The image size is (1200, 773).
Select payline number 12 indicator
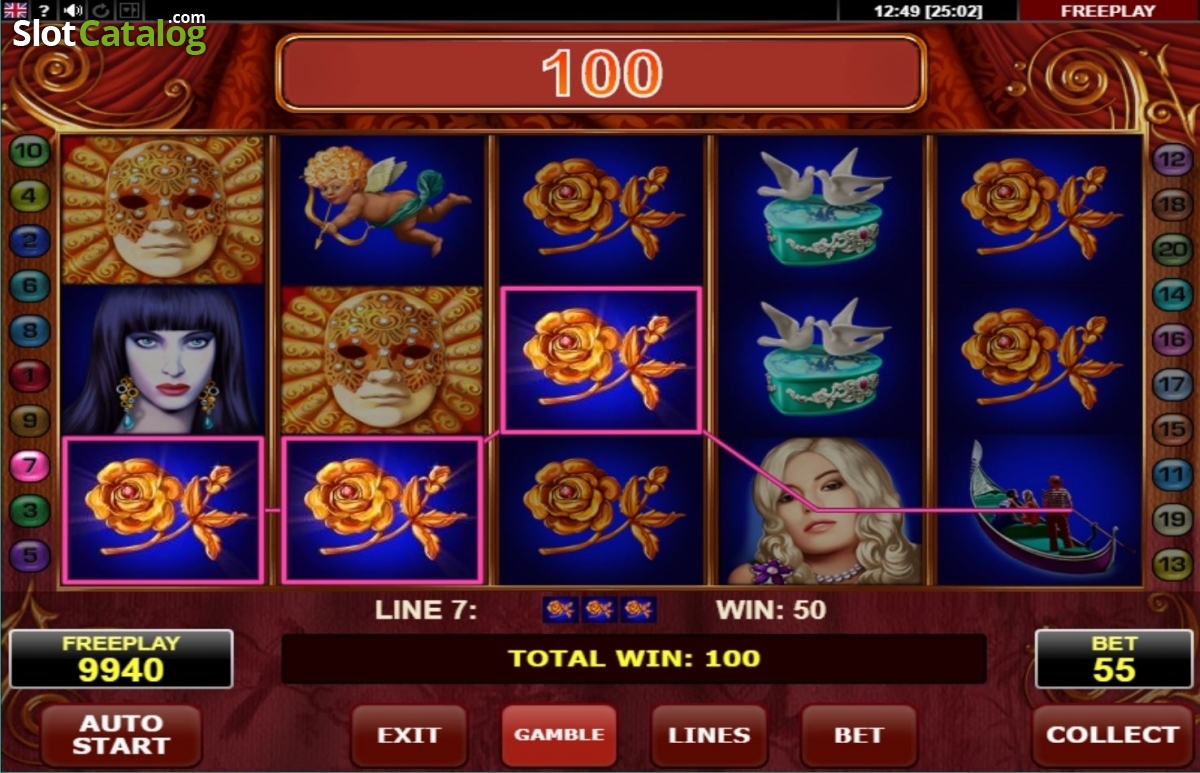(1171, 158)
